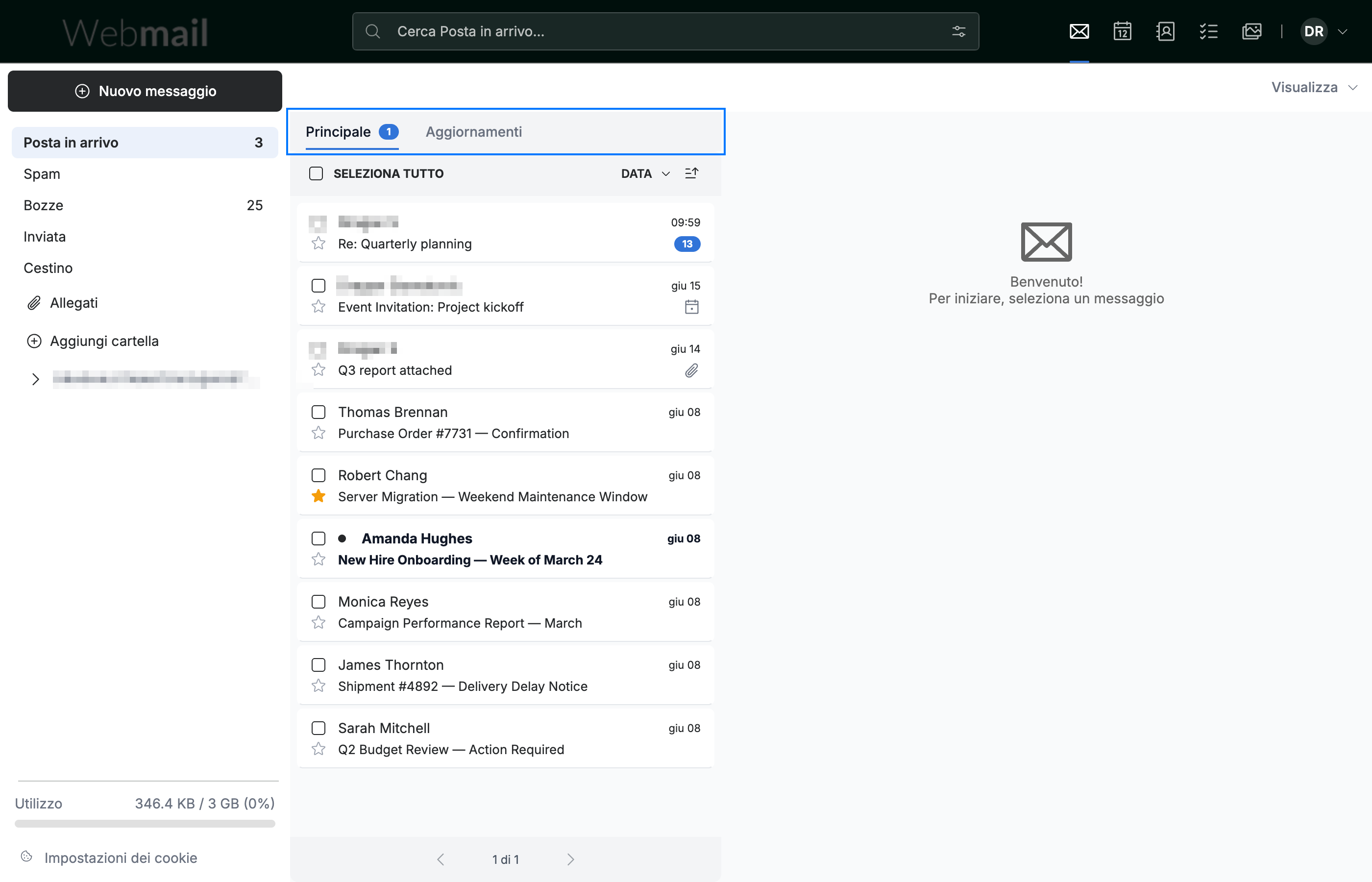Open Re: Quarterly planning email

click(x=506, y=233)
